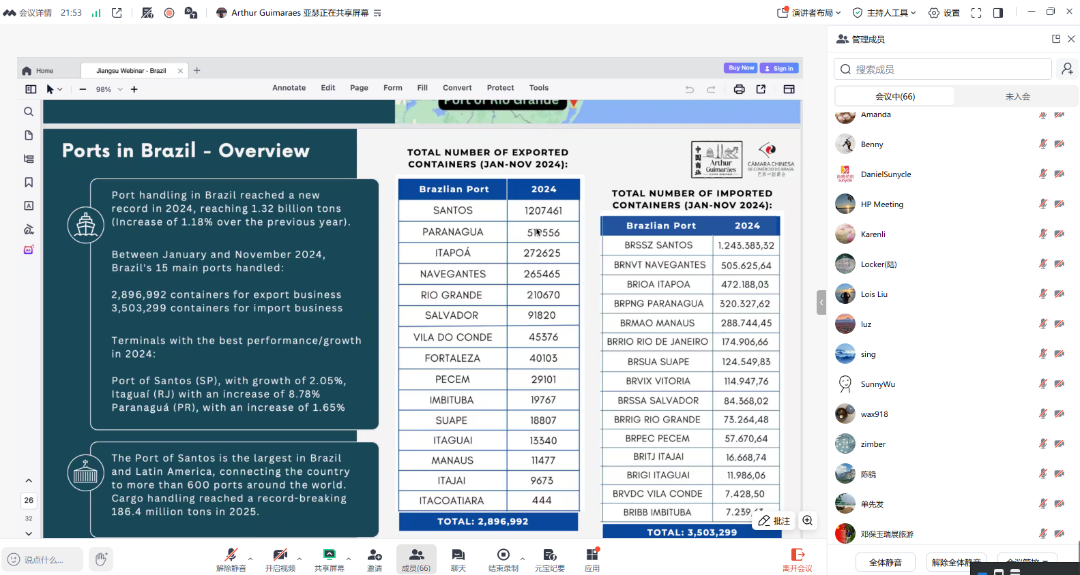Select member Lois Liu in list
Screen dimensions: 1080x575
click(953, 294)
